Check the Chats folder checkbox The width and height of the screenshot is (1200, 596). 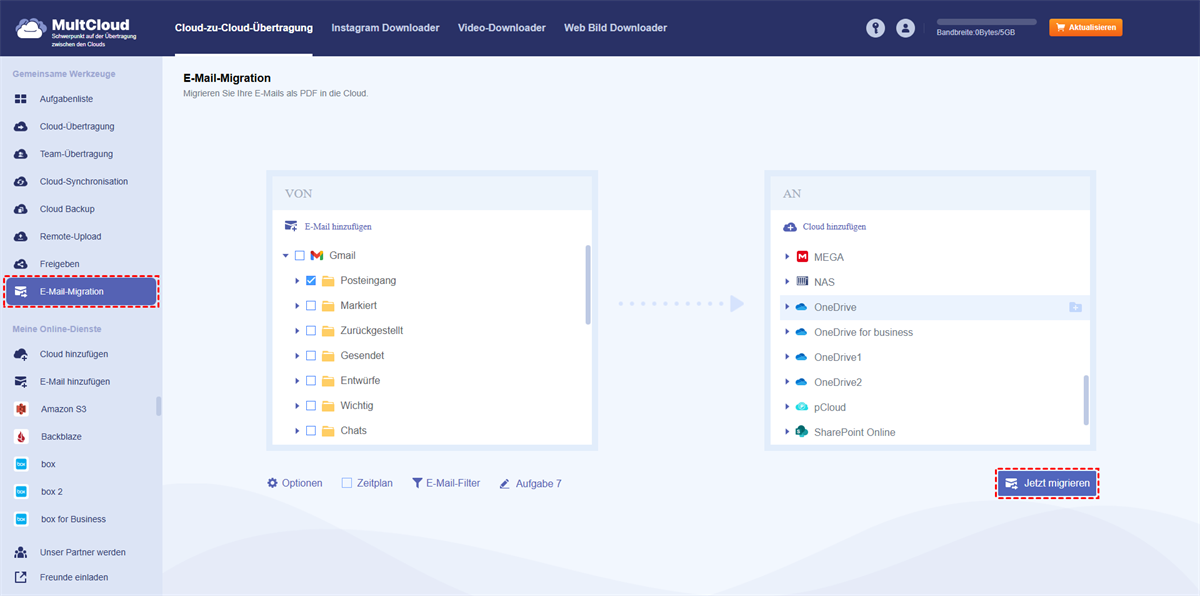point(311,431)
